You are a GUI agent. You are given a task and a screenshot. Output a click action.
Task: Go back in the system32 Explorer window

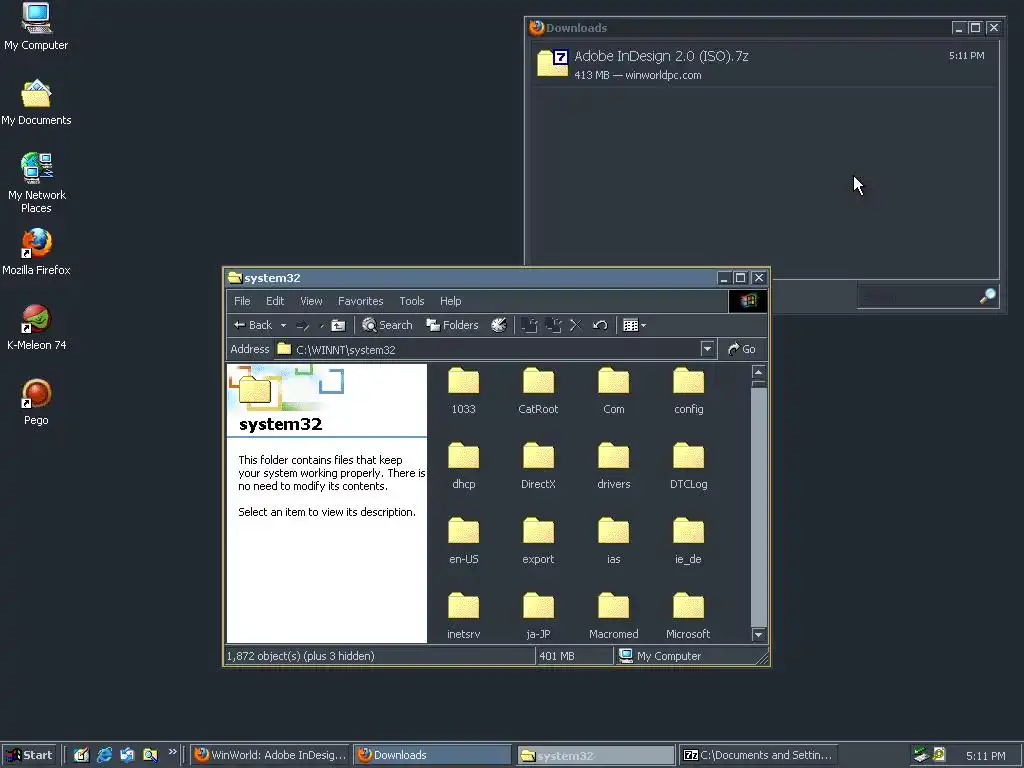coord(253,325)
